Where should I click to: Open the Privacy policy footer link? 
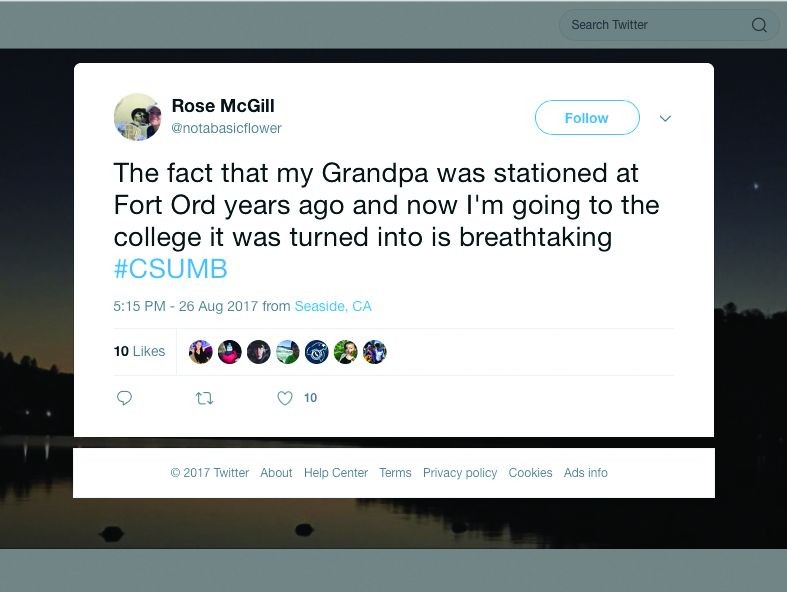coord(460,473)
